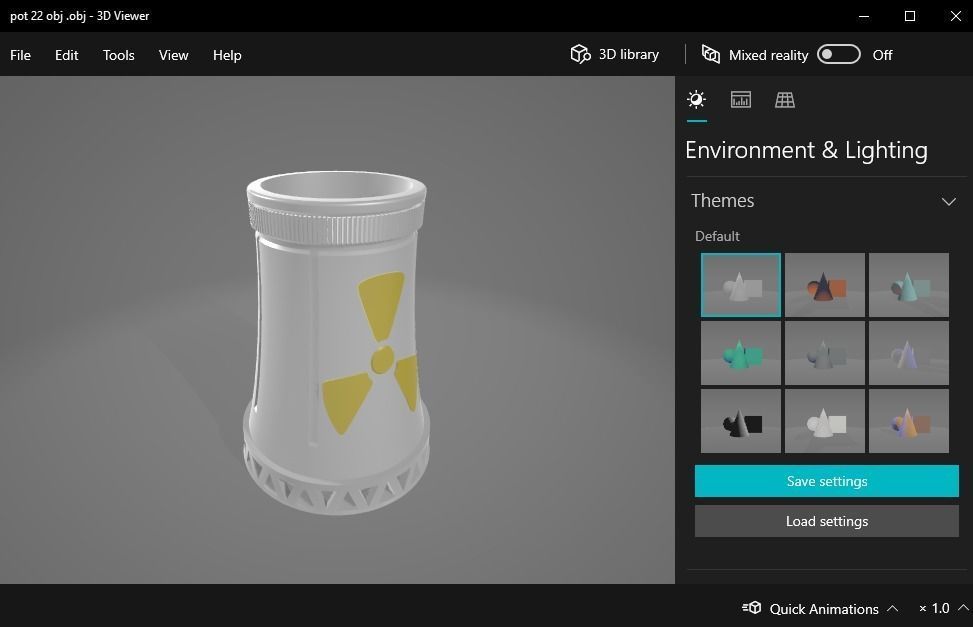Select the black silhouette theme thumbnail
Screen dimensions: 973x627
(x=740, y=422)
